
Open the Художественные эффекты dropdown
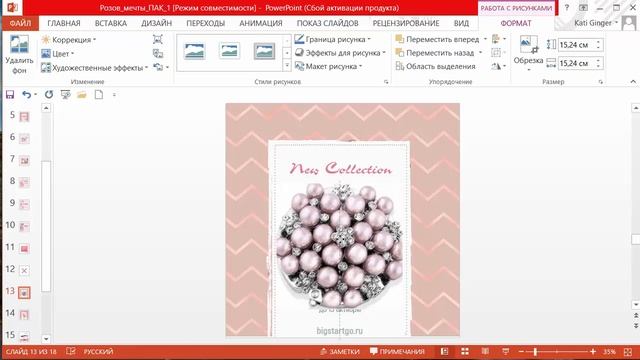(x=94, y=67)
